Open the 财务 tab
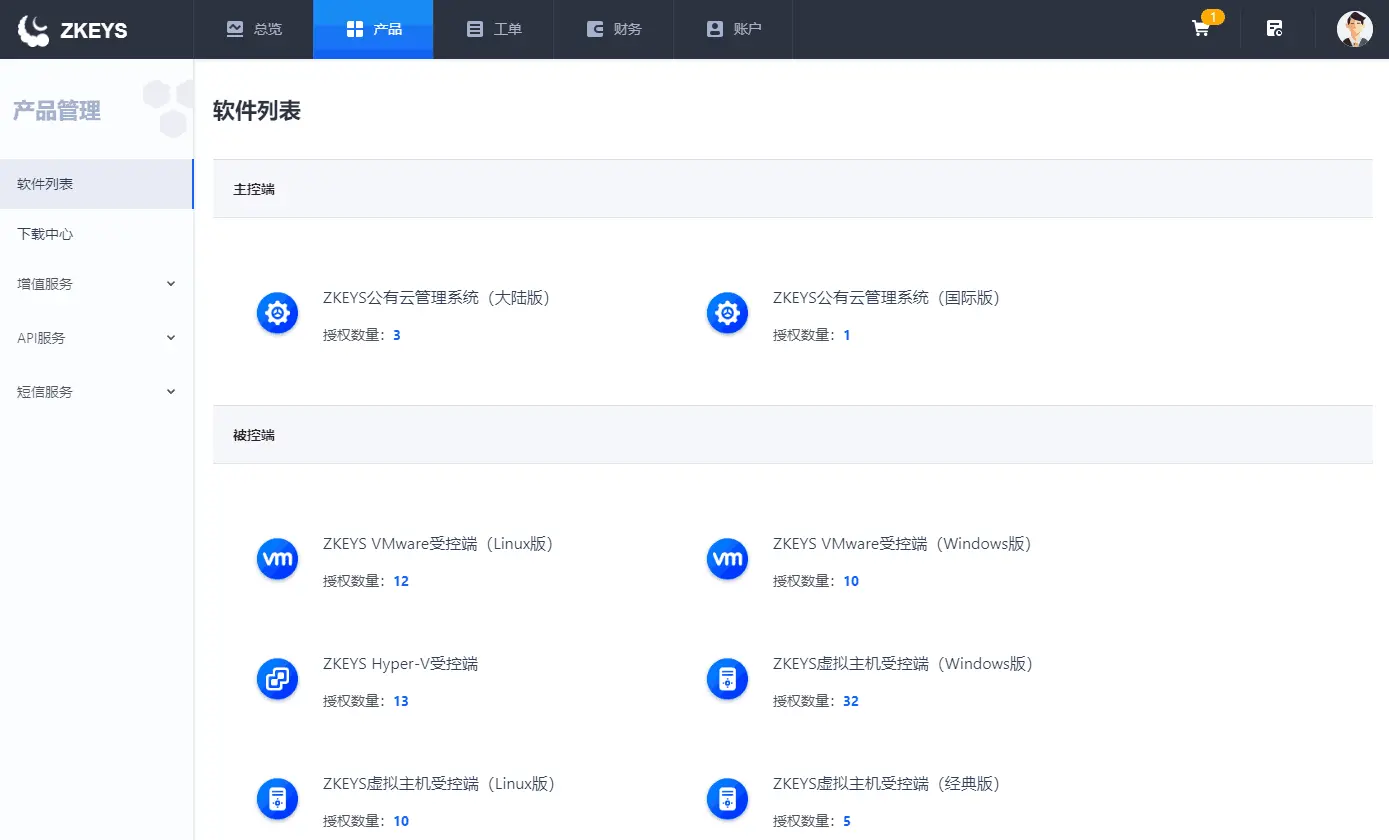The width and height of the screenshot is (1389, 840). pos(613,29)
